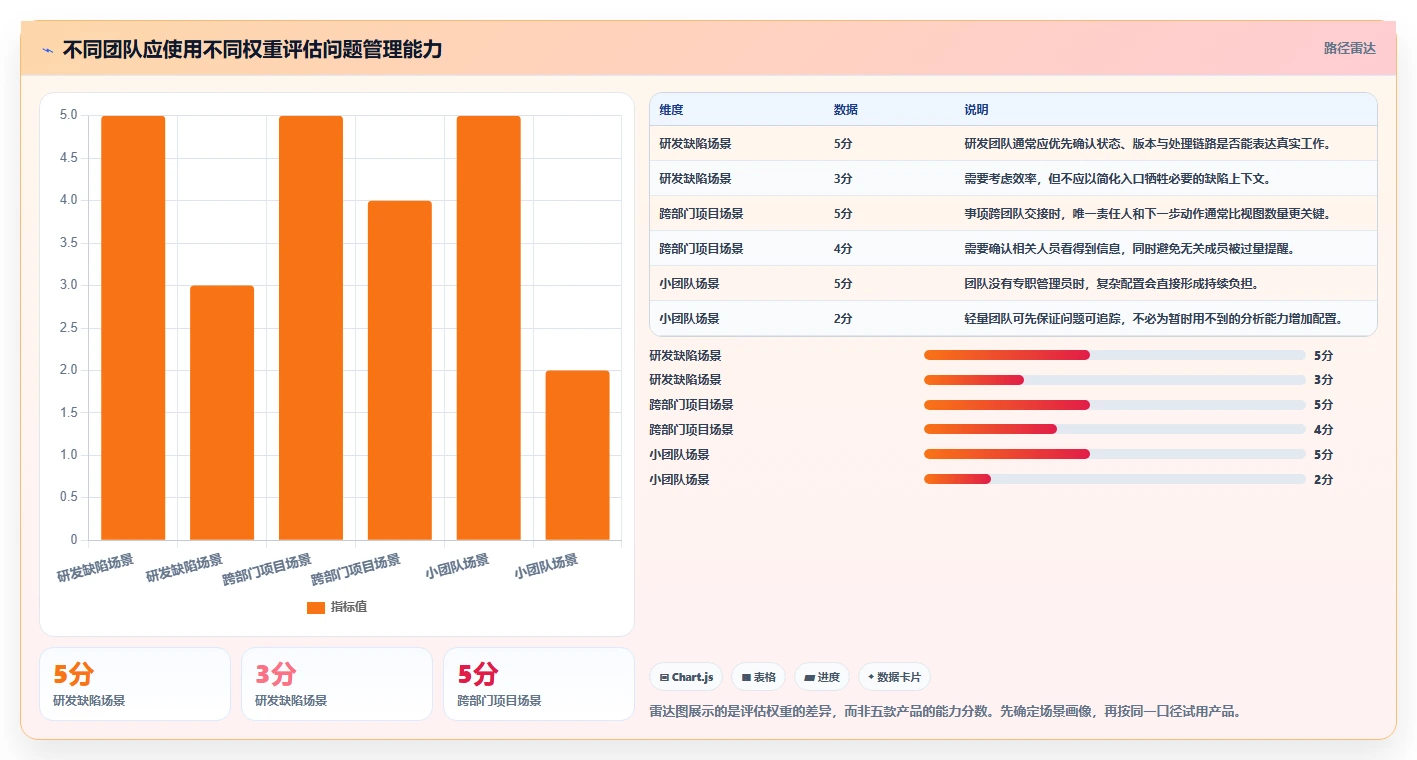Viewport: 1417px width, 760px height.
Task: Click the 4.5 y-axis tick label
Action: click(68, 158)
